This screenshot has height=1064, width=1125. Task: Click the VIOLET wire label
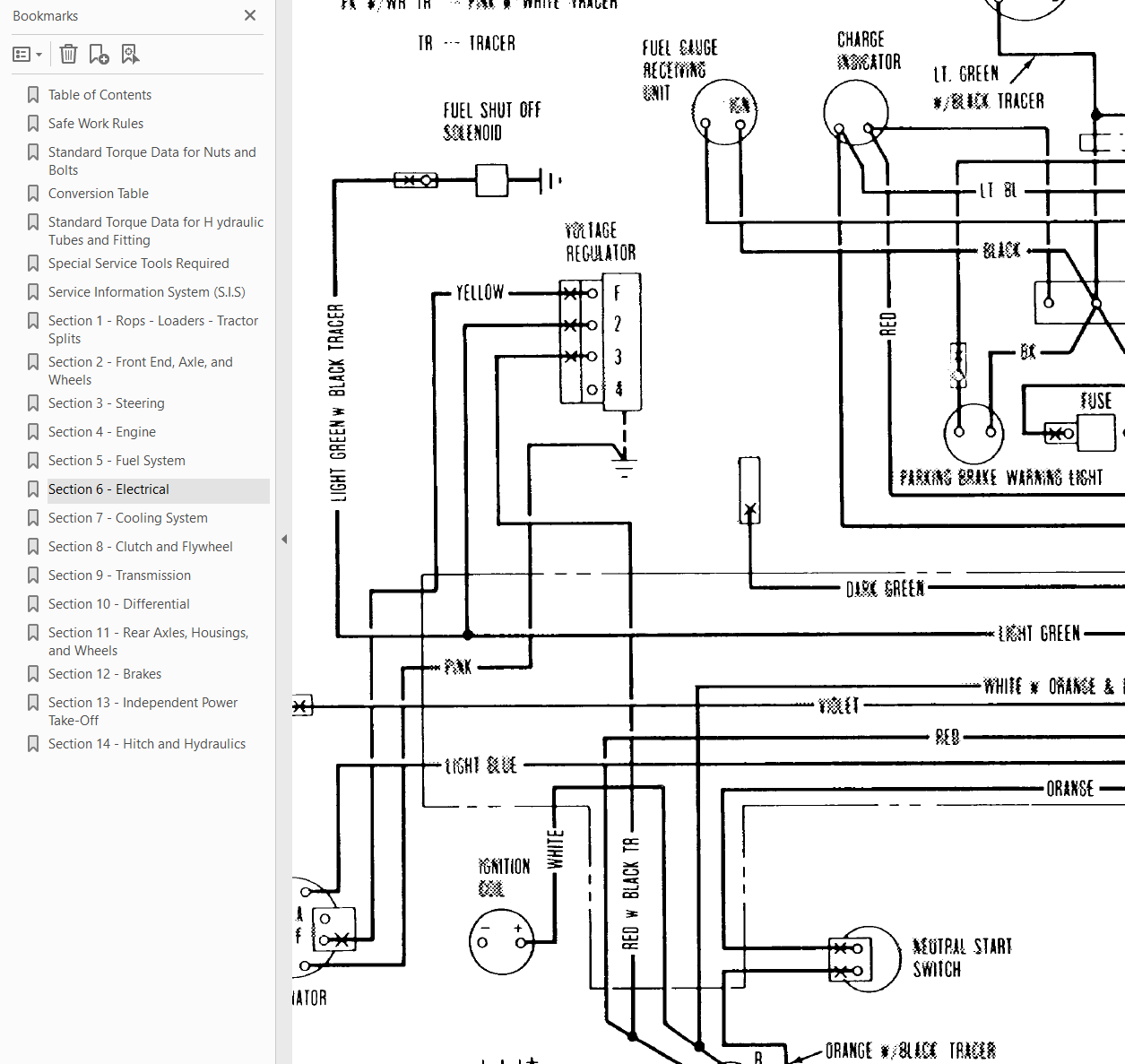coord(839,706)
